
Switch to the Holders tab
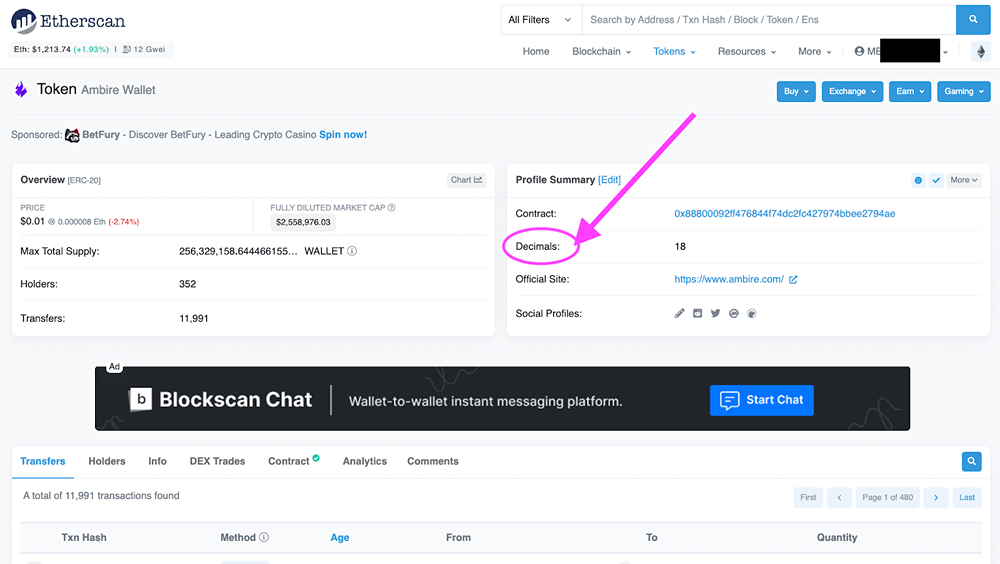click(107, 461)
